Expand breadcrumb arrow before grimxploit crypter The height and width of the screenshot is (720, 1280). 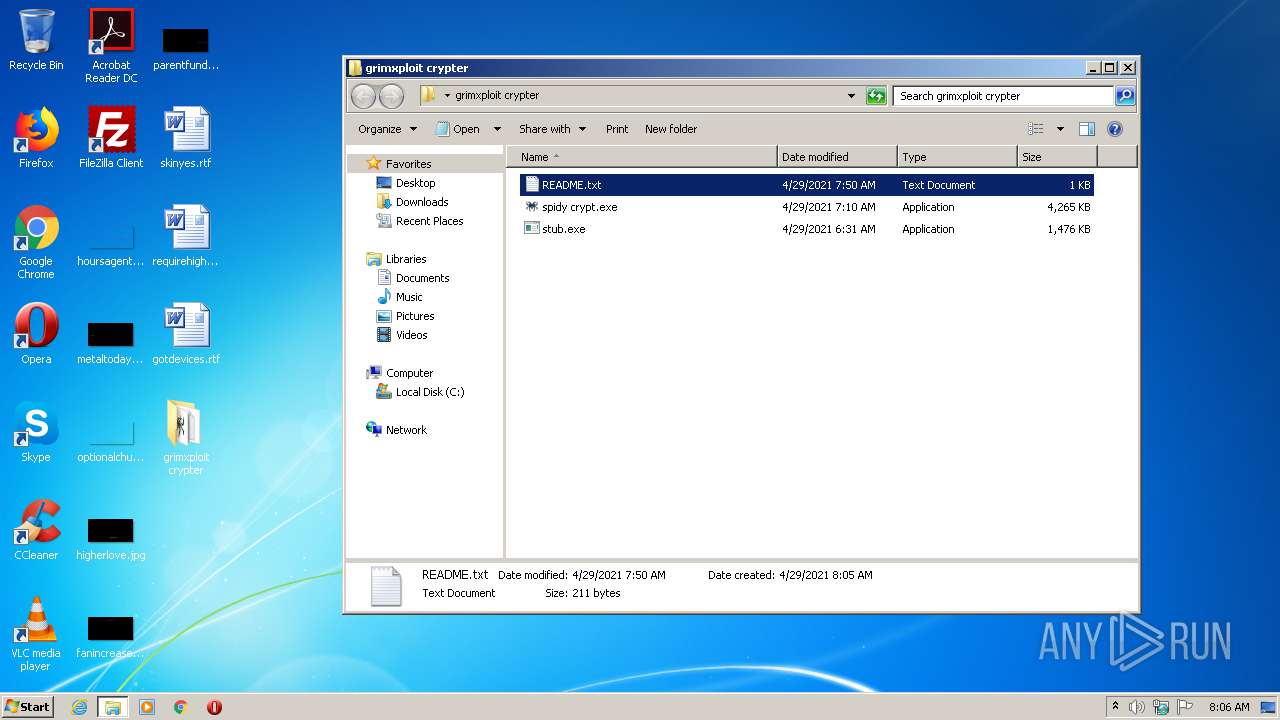click(447, 96)
